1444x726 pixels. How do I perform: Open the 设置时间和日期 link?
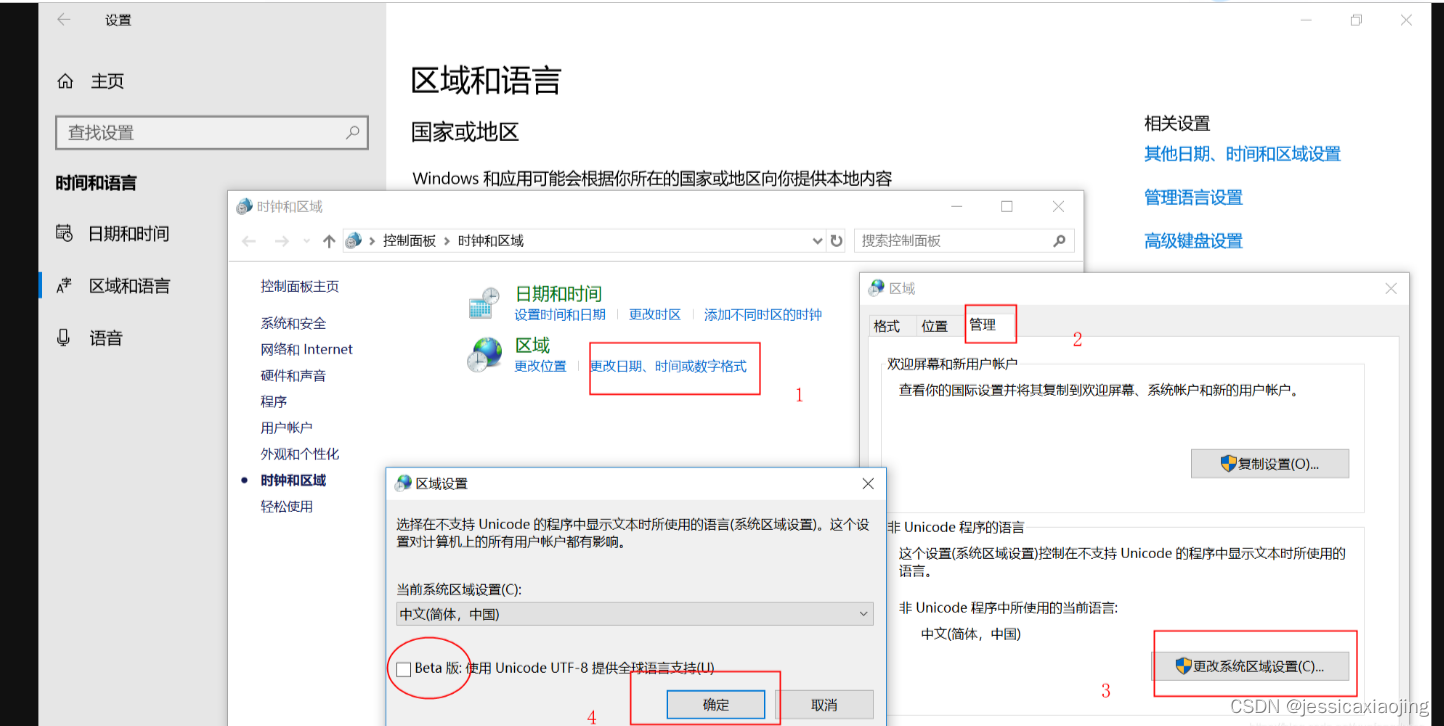coord(560,315)
